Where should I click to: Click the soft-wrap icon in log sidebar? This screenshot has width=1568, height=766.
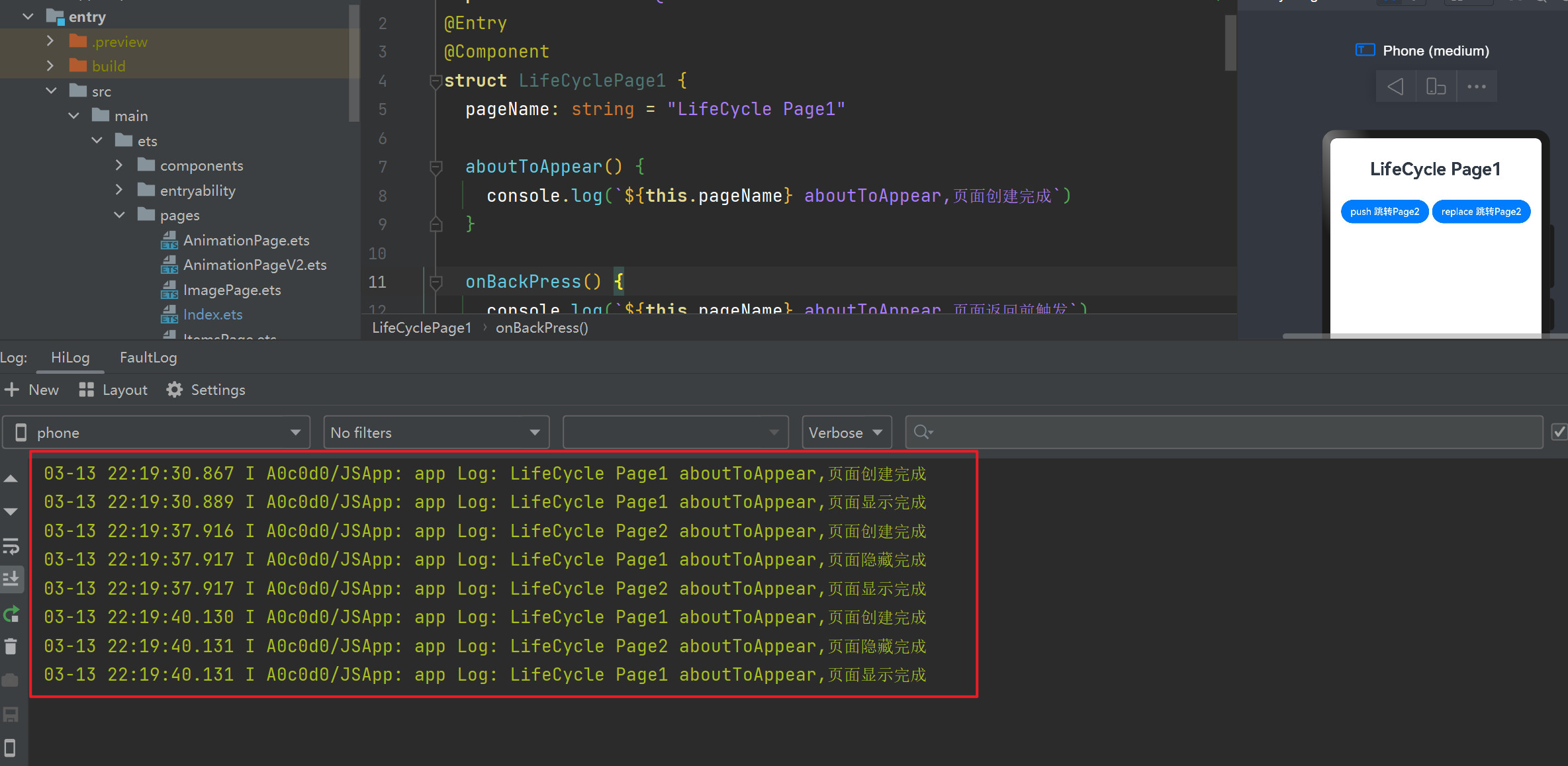click(11, 546)
